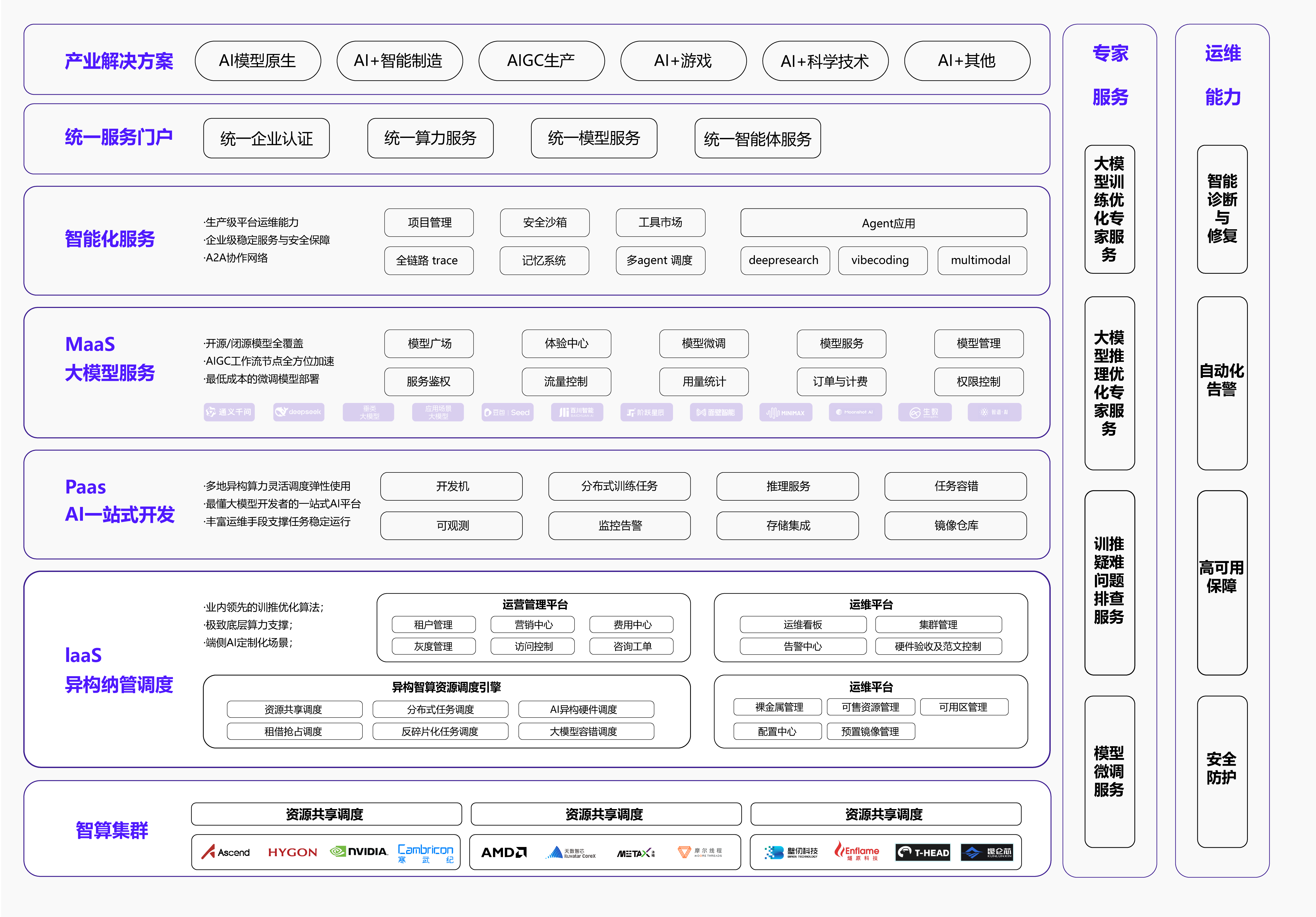Click the 体验中心 box
Viewport: 1316px width, 917px height.
(x=567, y=344)
